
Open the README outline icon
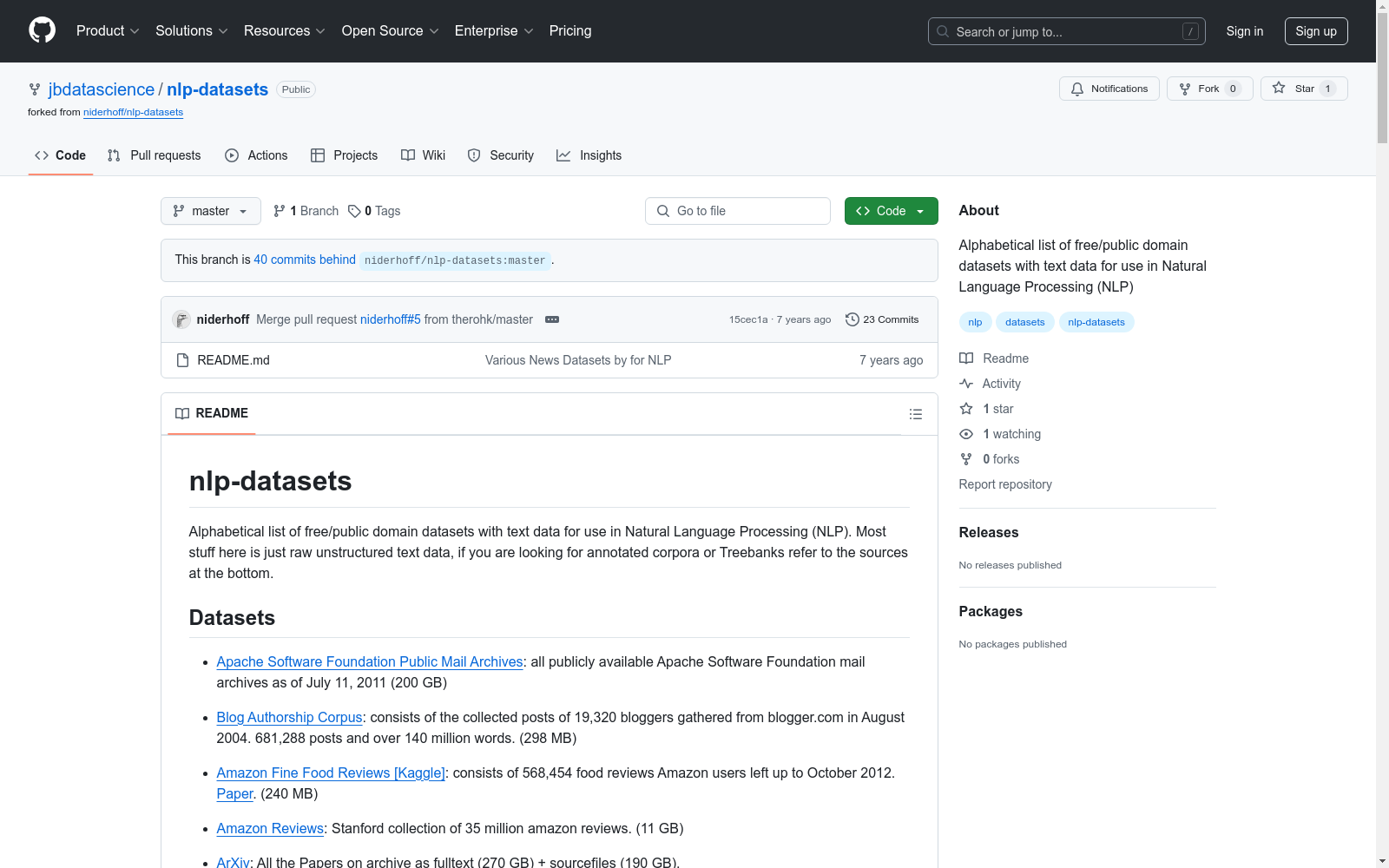pos(916,414)
